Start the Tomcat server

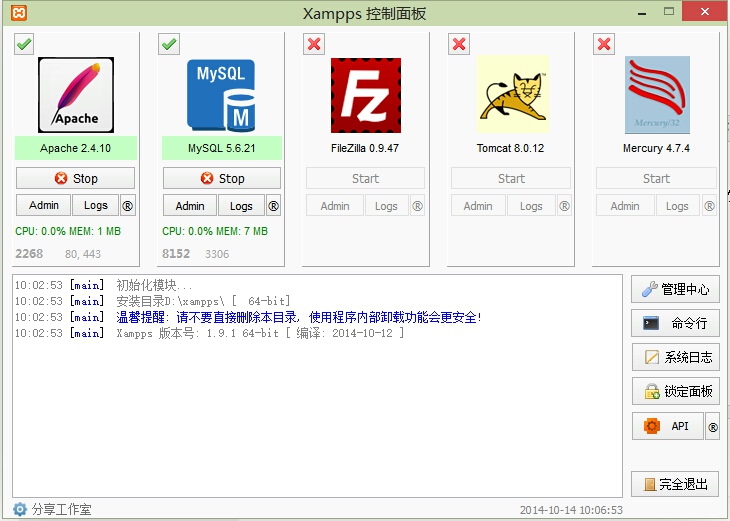511,178
